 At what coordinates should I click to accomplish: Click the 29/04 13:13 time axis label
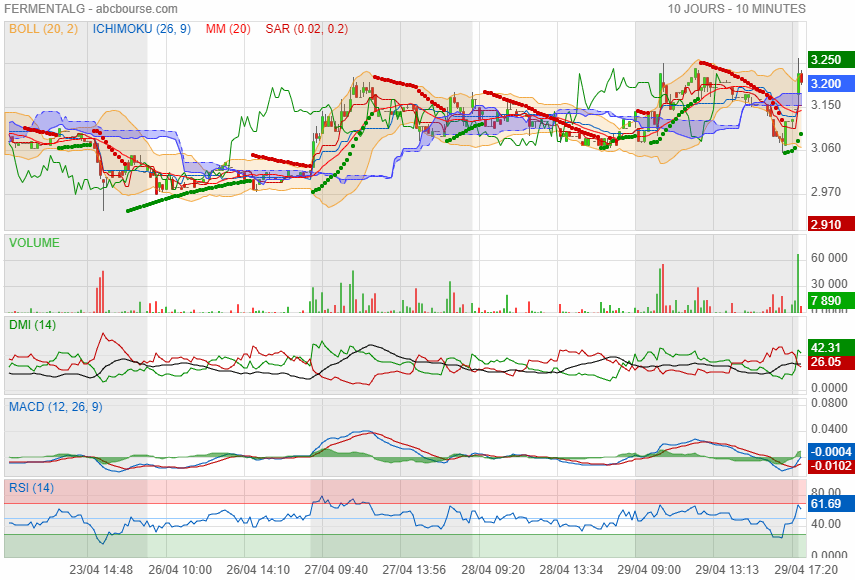(727, 570)
